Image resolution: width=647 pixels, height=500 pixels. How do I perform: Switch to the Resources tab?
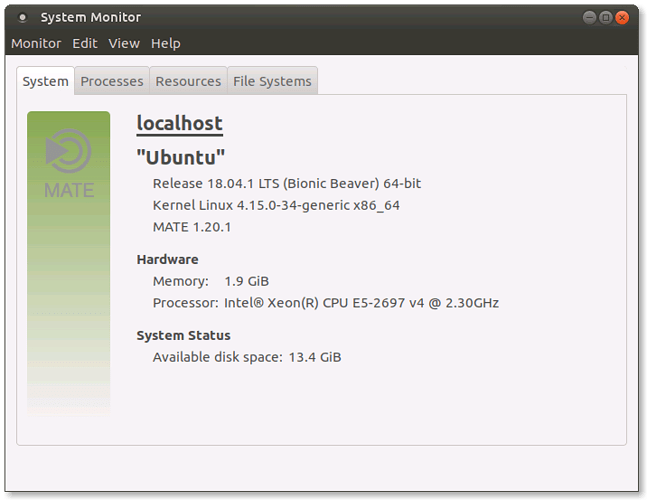tap(188, 81)
